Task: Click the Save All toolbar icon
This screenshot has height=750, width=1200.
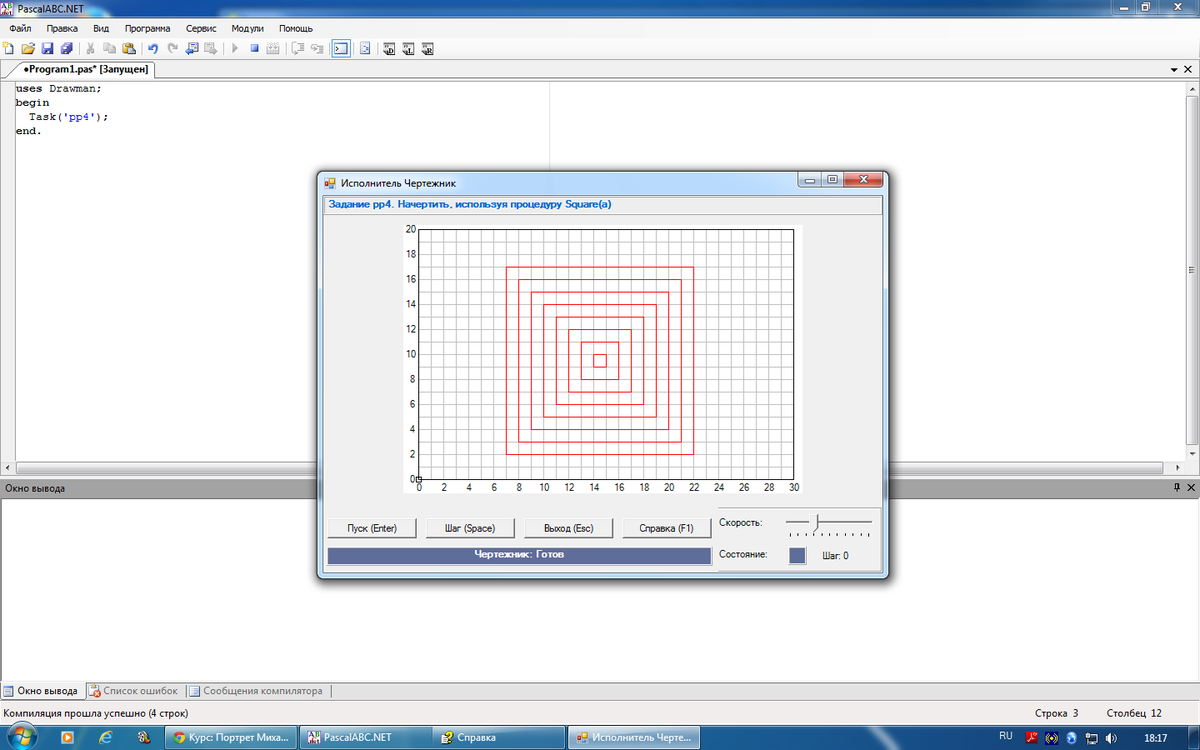Action: pyautogui.click(x=66, y=48)
